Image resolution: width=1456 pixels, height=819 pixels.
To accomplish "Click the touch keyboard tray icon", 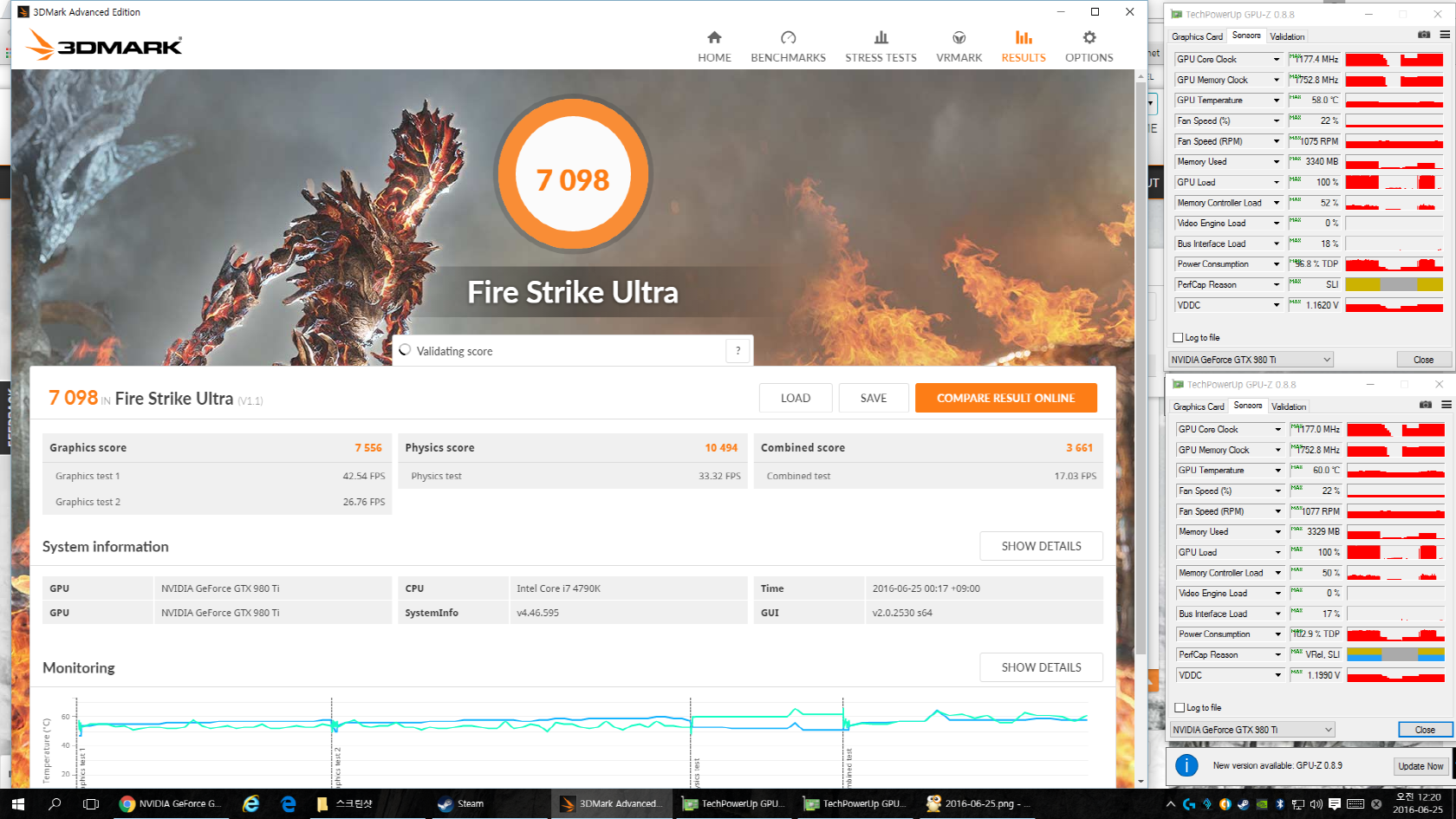I will [x=1355, y=804].
